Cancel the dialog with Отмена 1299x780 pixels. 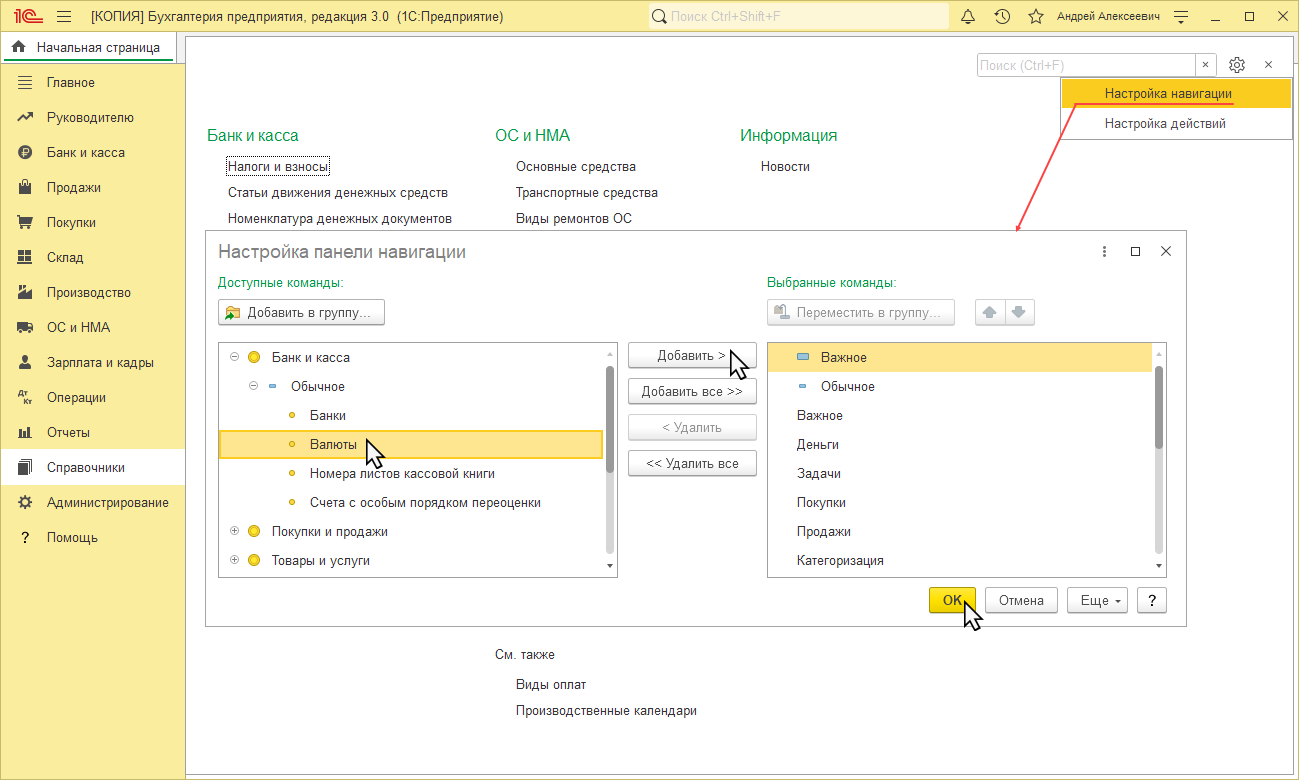click(1021, 600)
